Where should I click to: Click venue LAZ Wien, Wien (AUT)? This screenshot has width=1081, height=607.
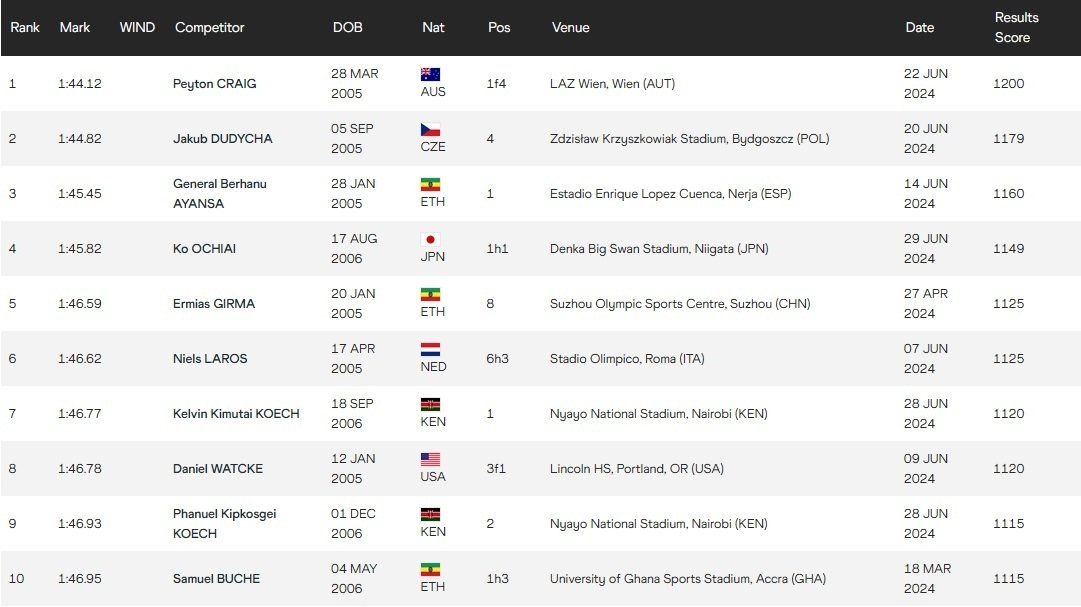[612, 84]
